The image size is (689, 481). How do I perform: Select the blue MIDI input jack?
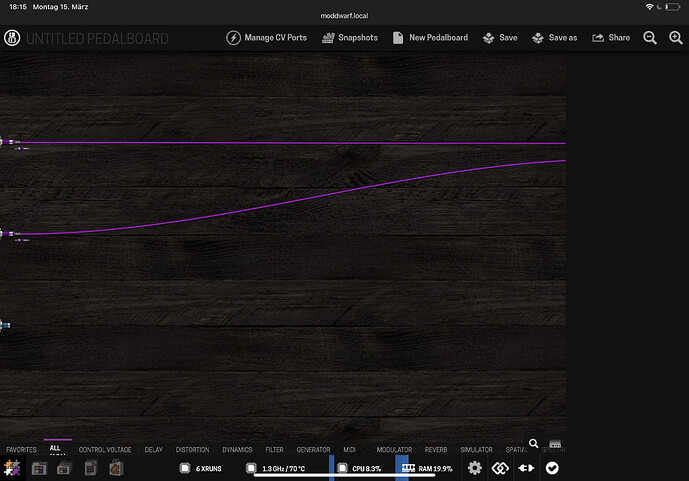click(x=5, y=325)
